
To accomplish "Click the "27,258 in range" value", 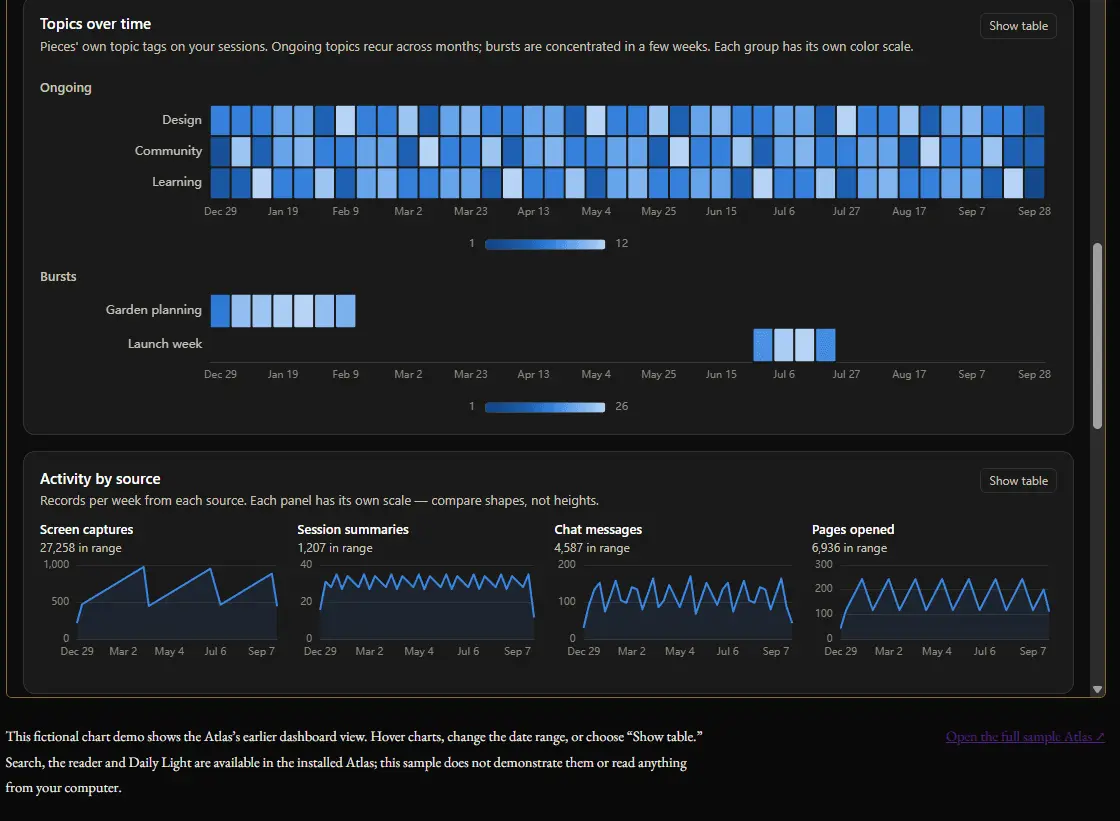I will pos(81,548).
